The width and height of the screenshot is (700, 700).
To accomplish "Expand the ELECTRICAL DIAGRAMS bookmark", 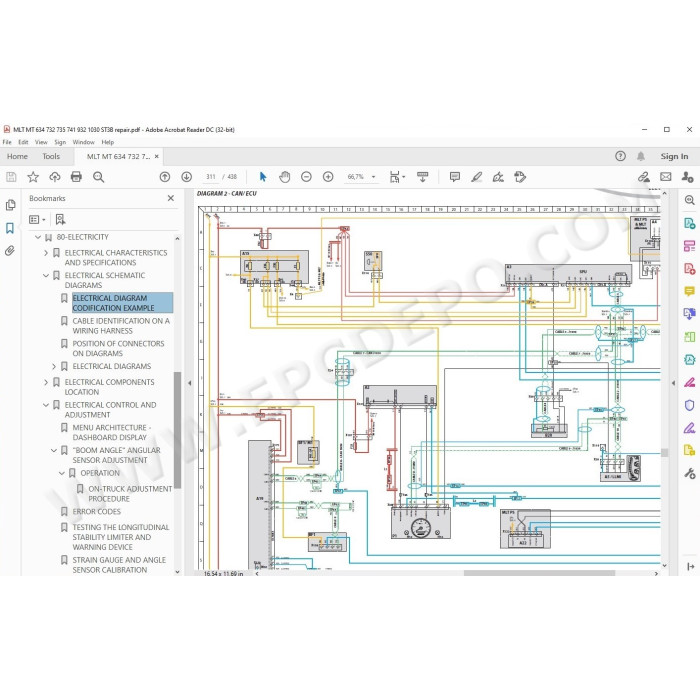I will coord(54,367).
